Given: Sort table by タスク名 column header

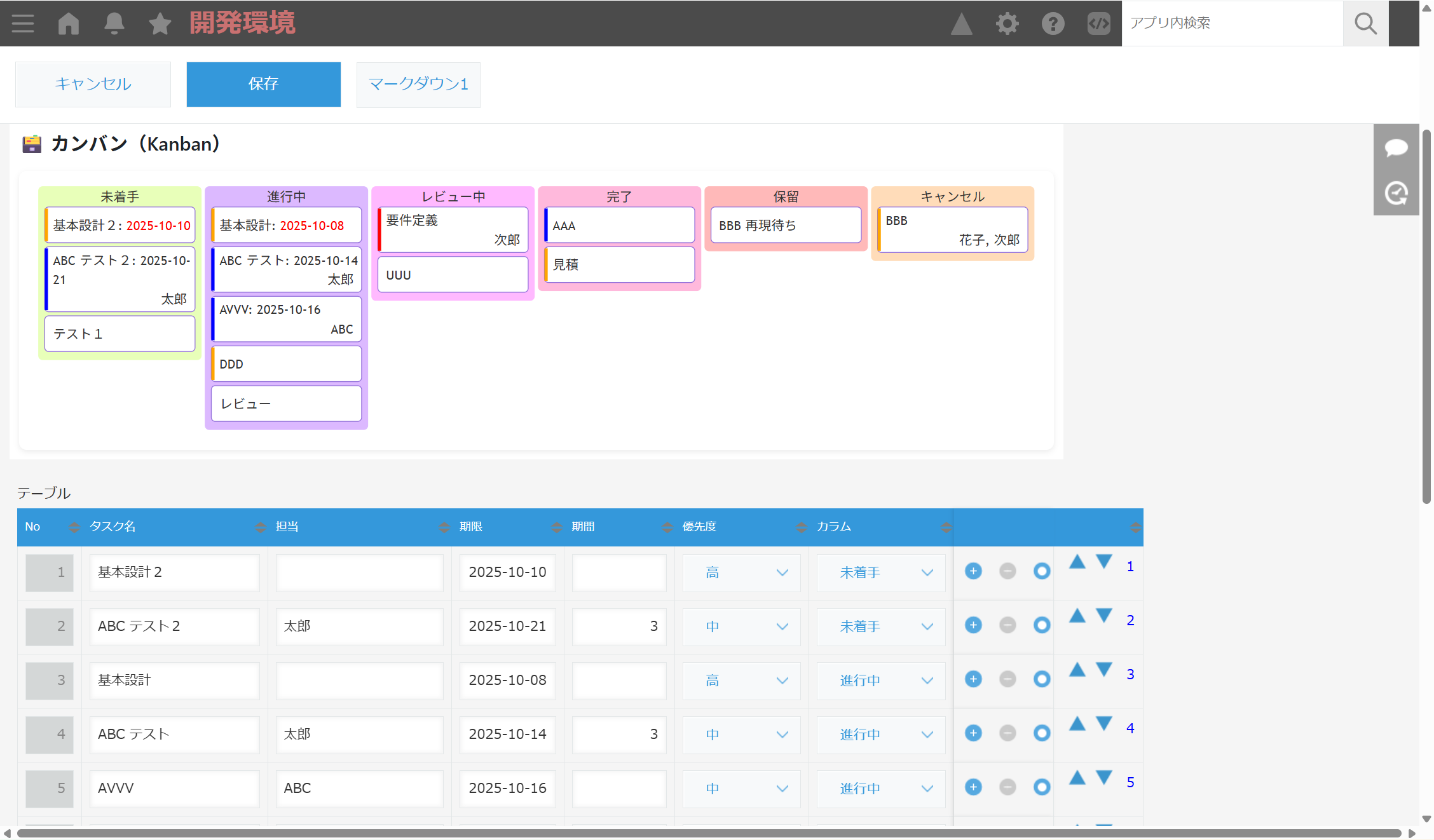Looking at the screenshot, I should (113, 527).
